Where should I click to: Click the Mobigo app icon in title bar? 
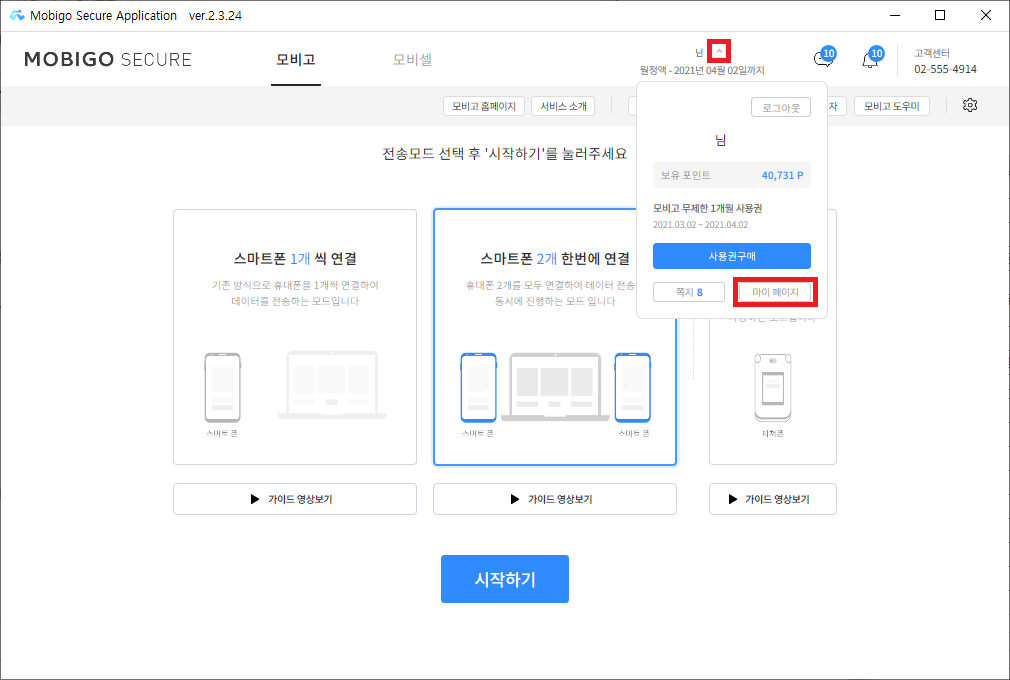17,15
